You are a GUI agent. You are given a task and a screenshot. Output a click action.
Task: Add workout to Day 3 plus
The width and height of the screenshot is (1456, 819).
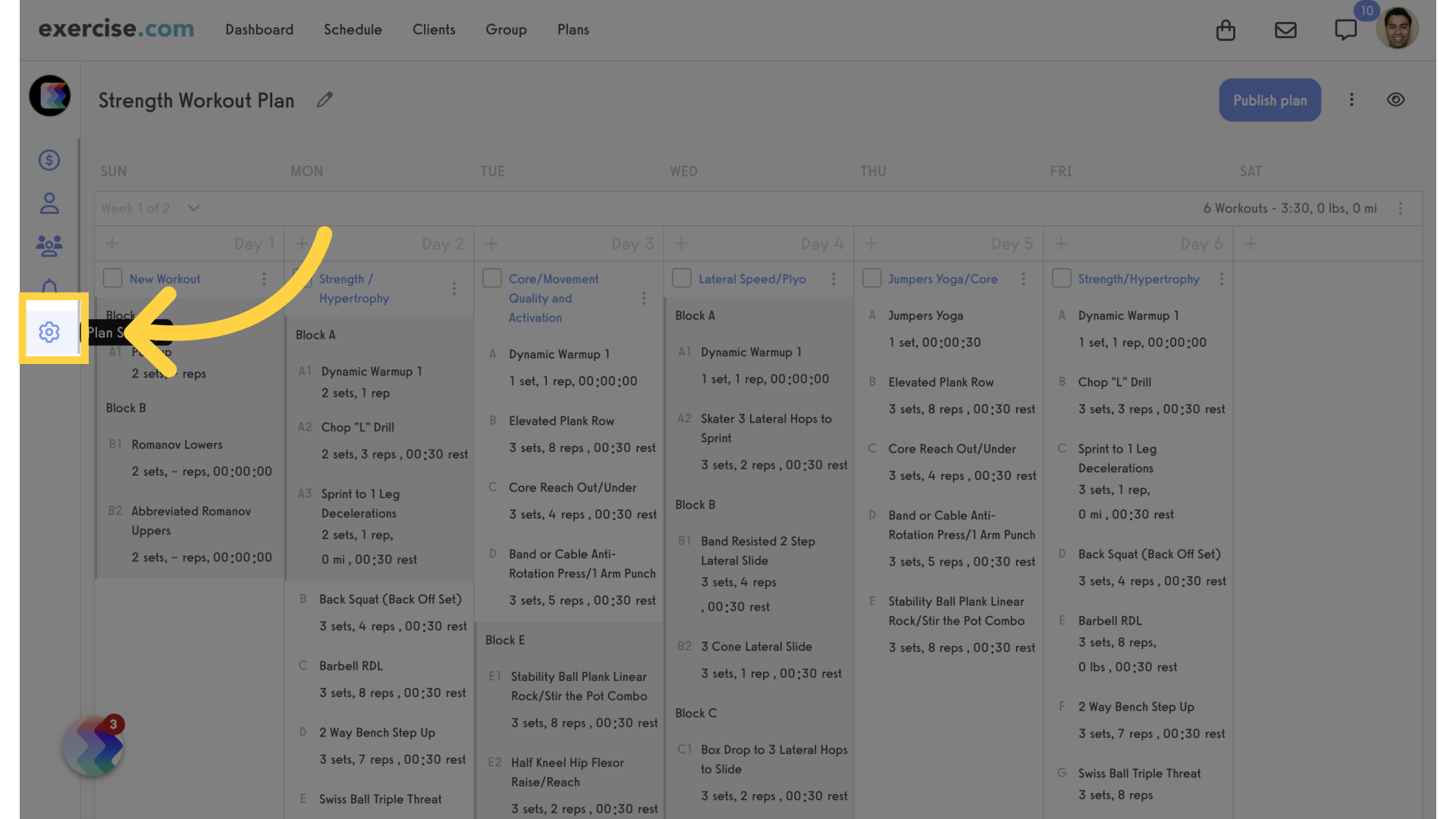click(x=491, y=243)
